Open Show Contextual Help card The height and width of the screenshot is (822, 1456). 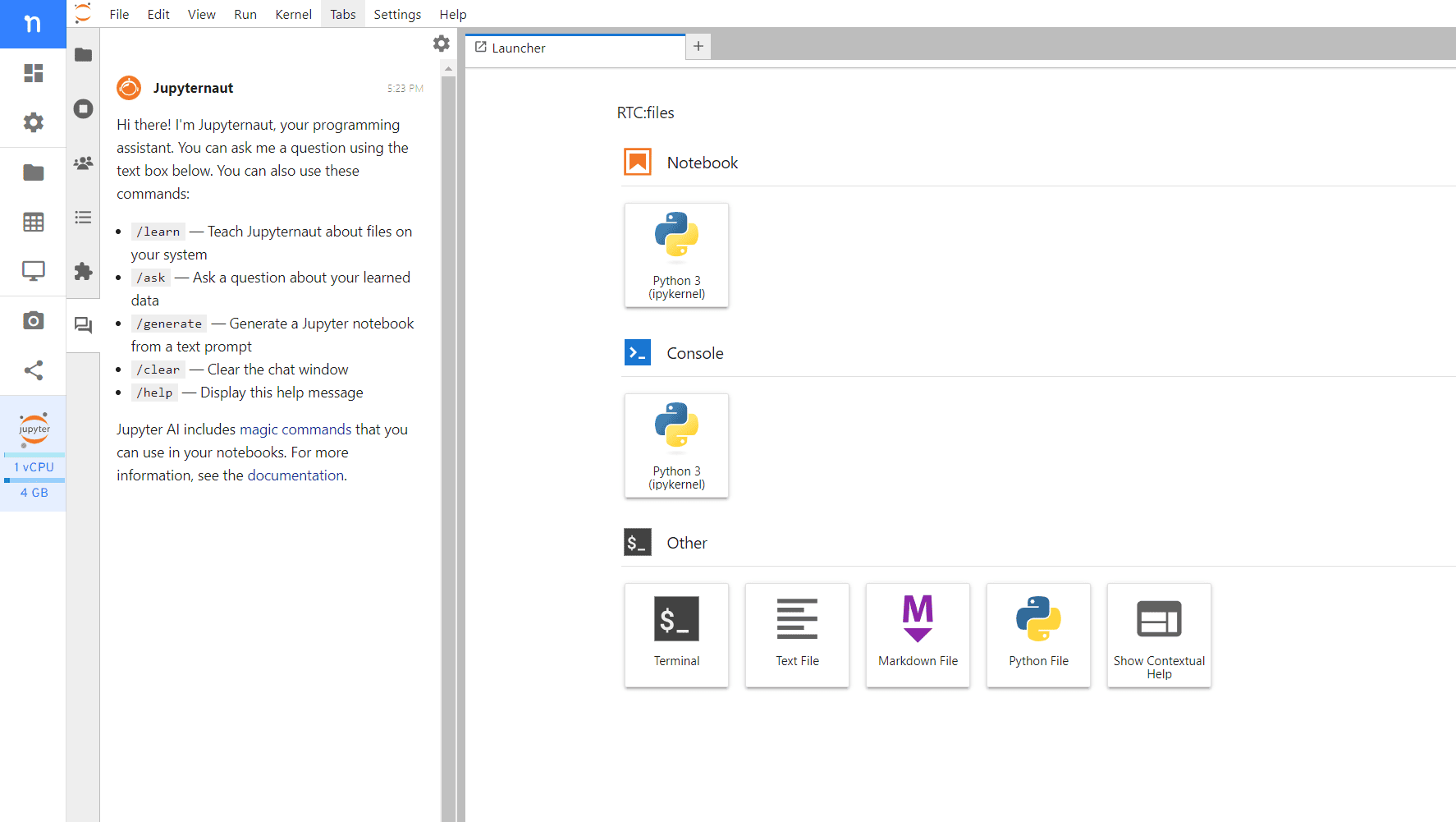tap(1159, 636)
